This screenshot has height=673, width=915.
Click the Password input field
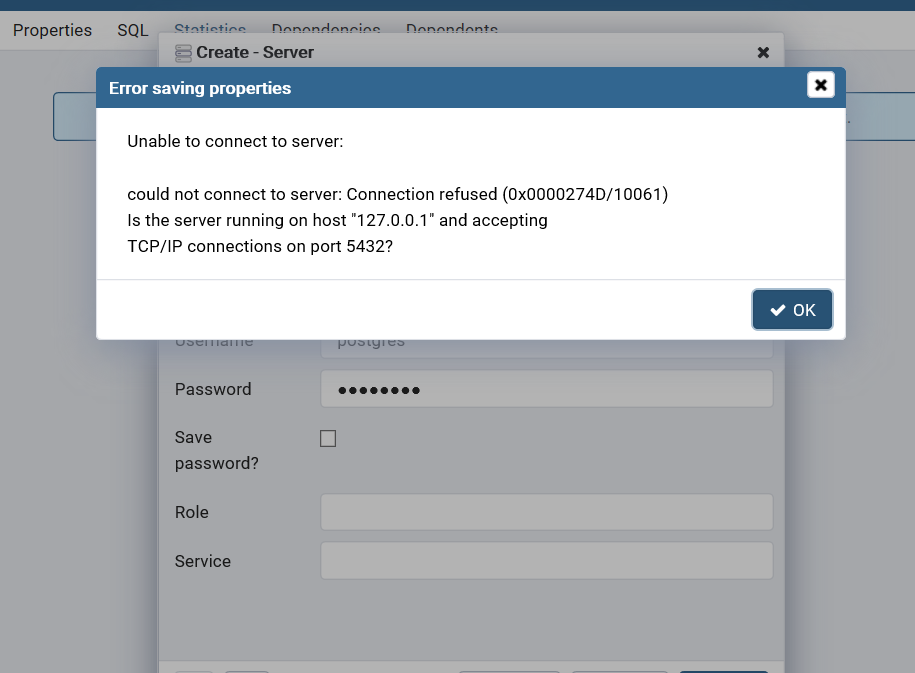(x=547, y=389)
